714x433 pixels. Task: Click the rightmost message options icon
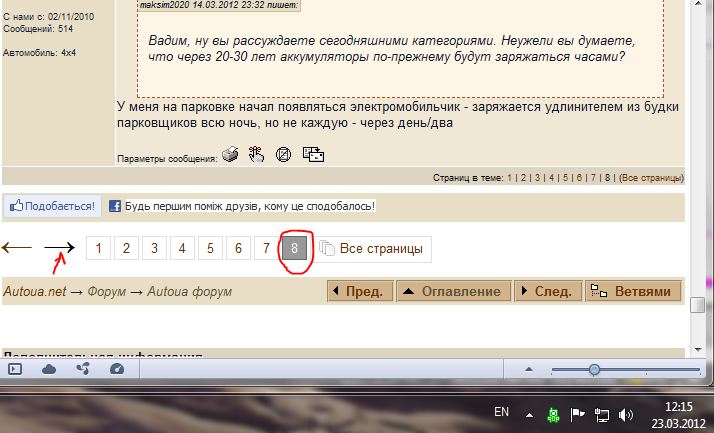tap(313, 155)
